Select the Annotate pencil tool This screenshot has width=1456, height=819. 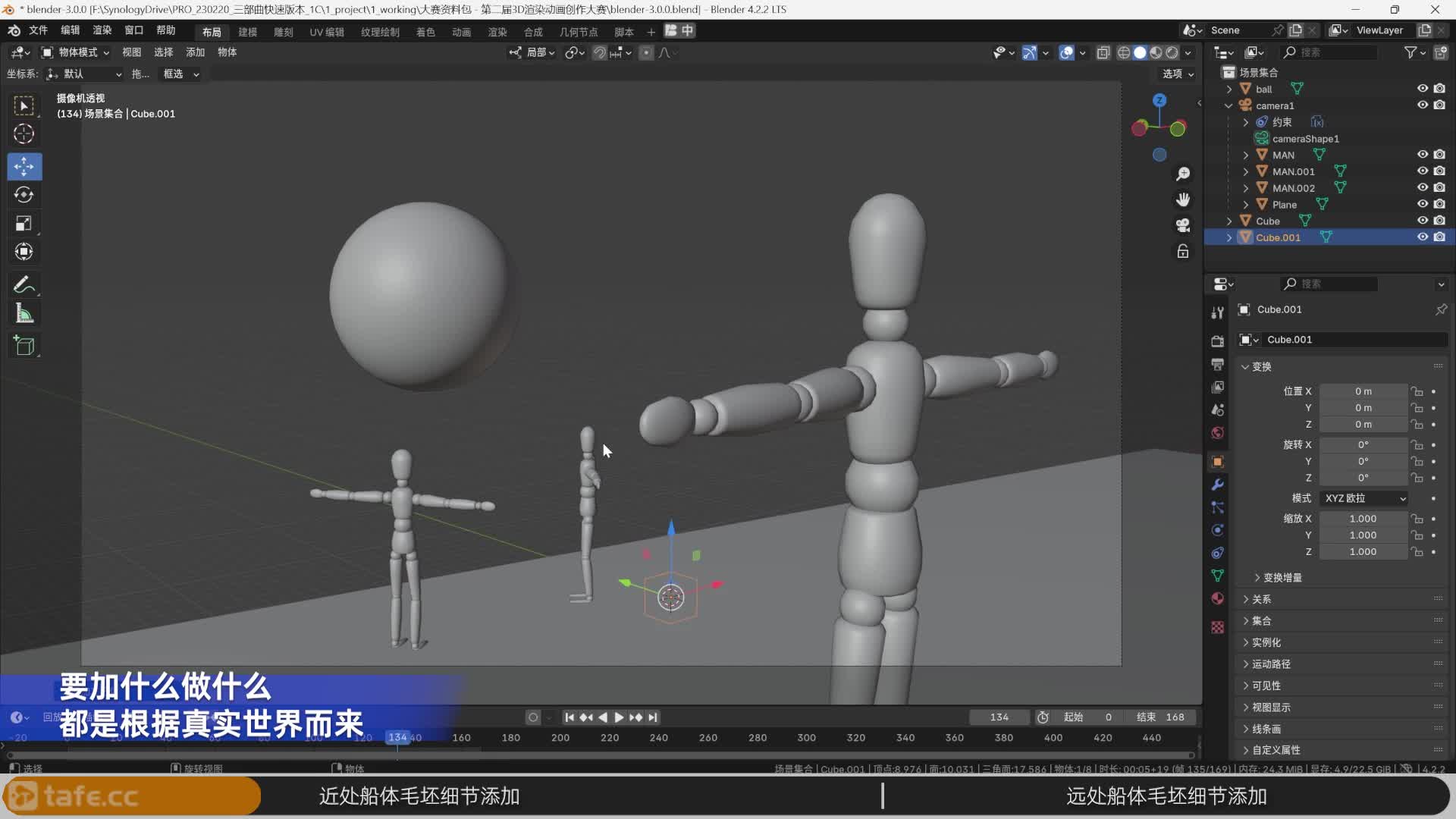(24, 285)
